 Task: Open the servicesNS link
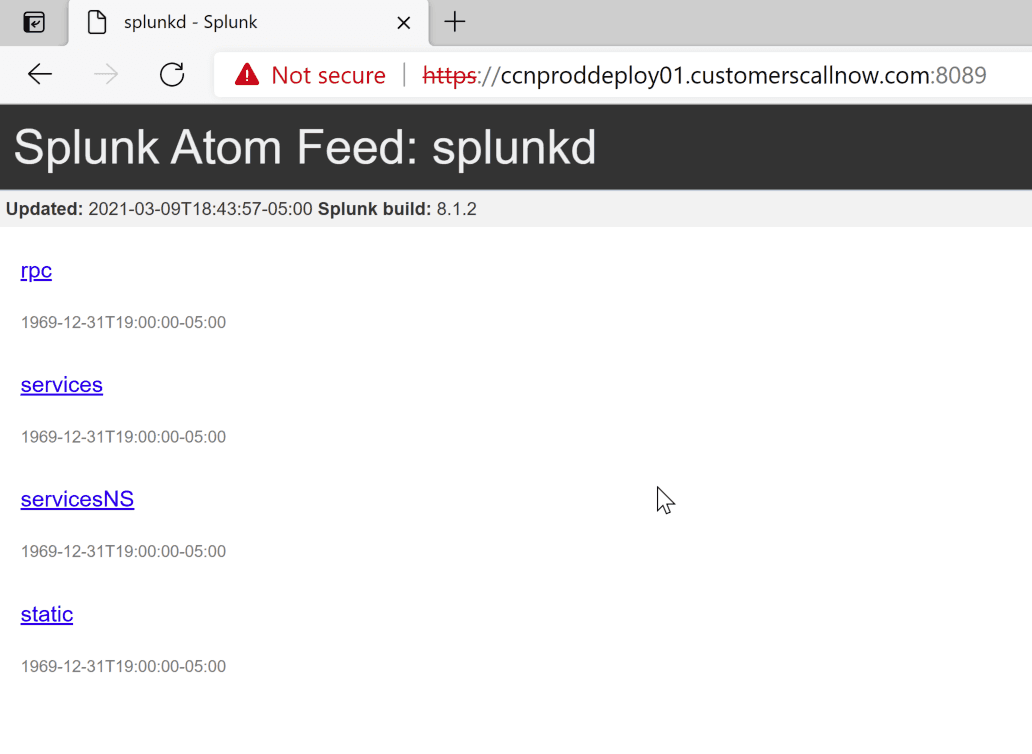pos(78,499)
